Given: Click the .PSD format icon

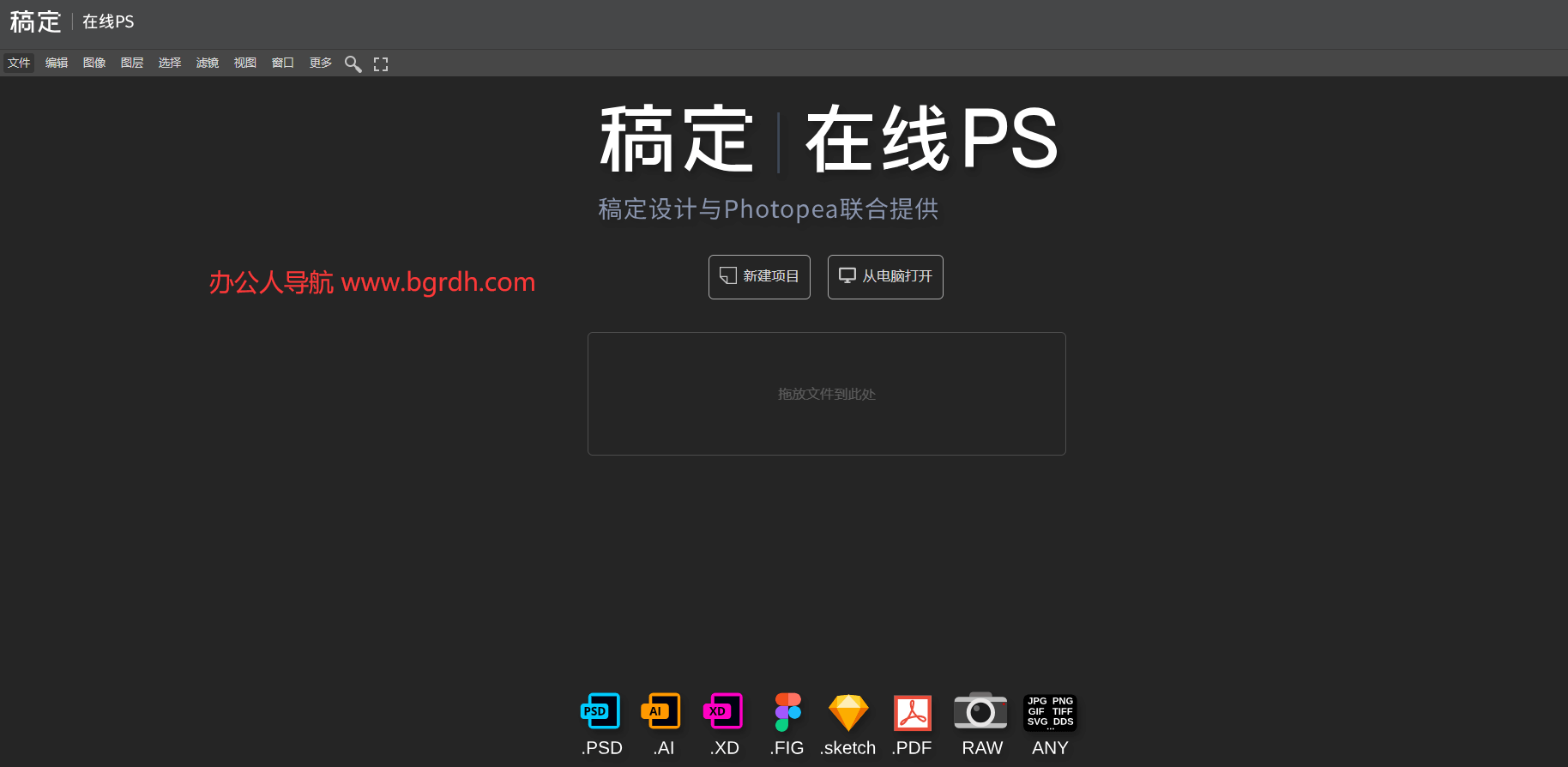Looking at the screenshot, I should tap(600, 711).
